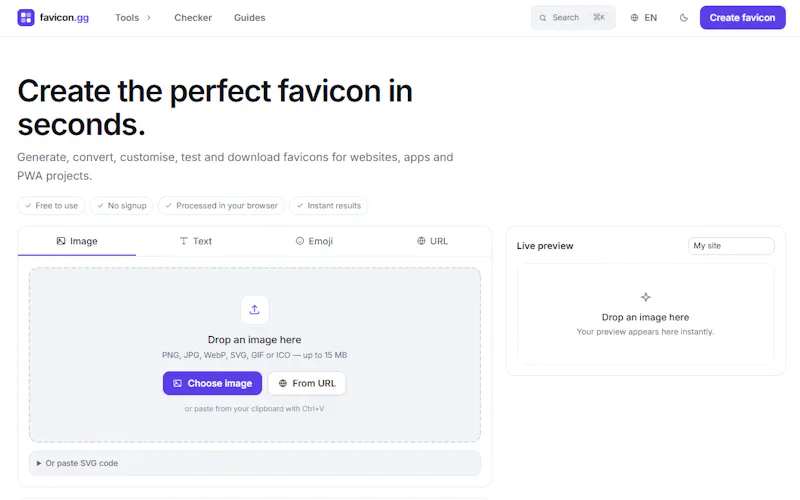This screenshot has height=500, width=800.
Task: Click the No signup badge
Action: click(121, 206)
